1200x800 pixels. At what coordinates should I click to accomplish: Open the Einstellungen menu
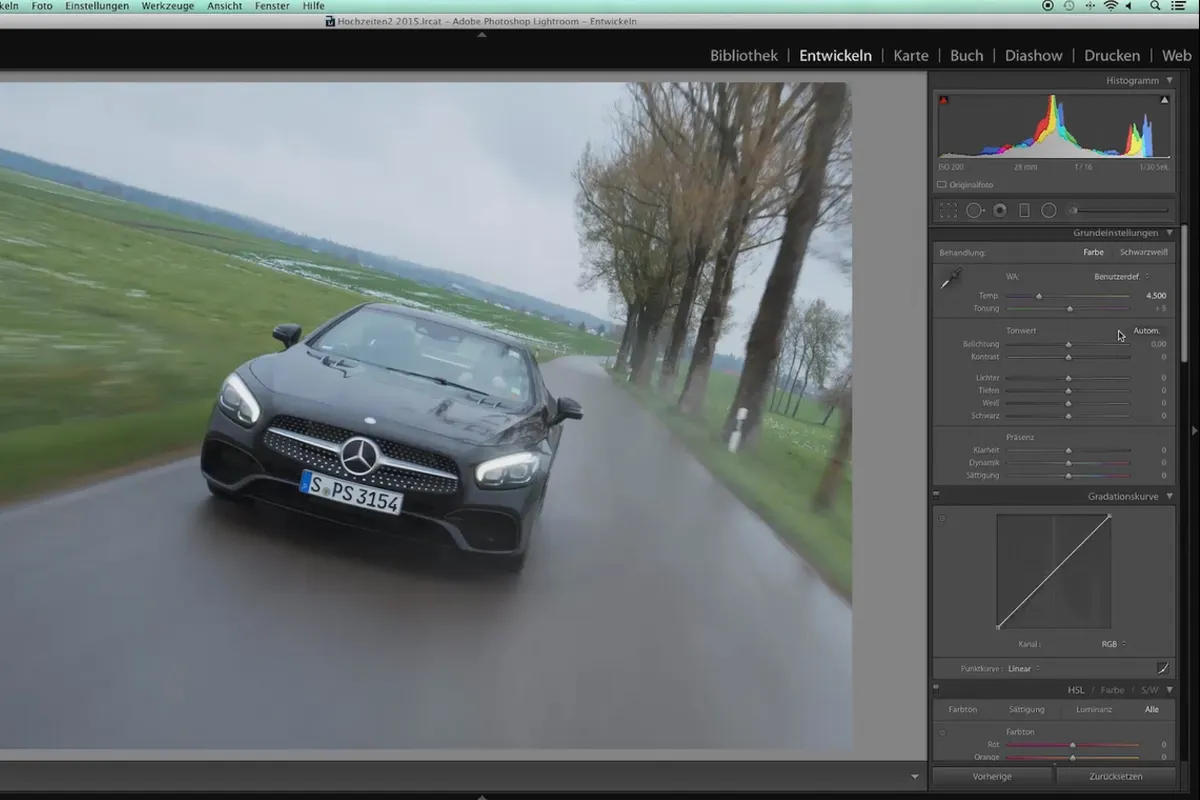[97, 6]
